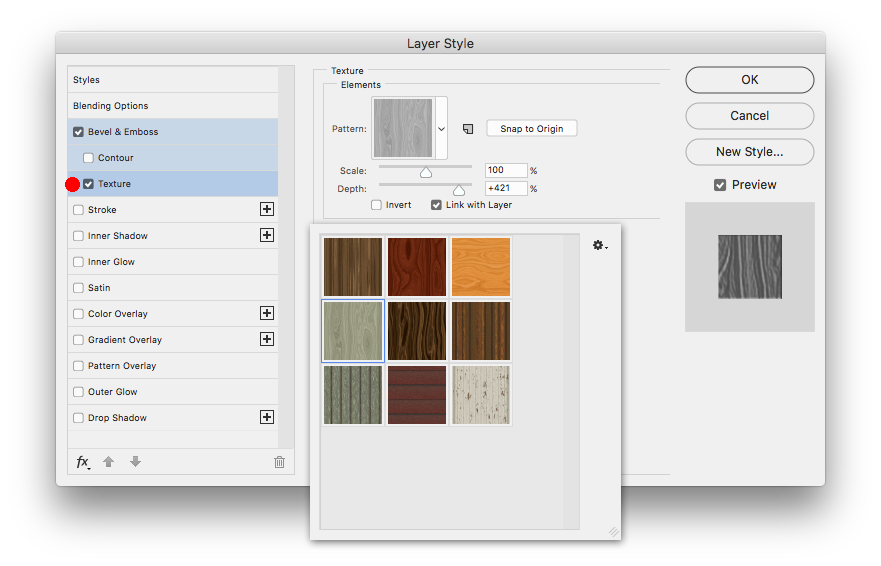Click the Depth slider handle
Screen dimensions: 881x566
click(x=459, y=190)
